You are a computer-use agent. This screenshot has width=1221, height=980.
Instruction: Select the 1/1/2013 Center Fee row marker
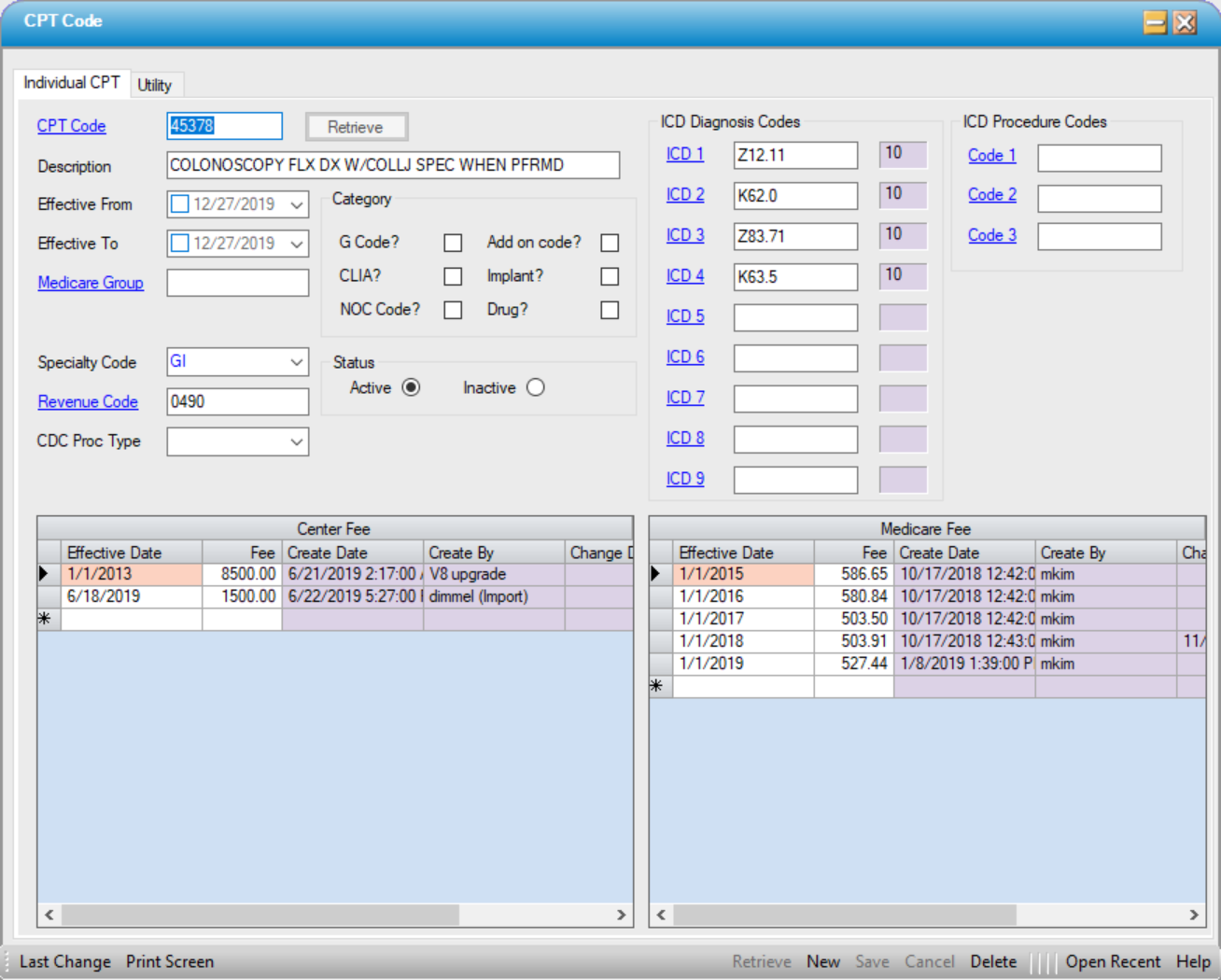point(49,574)
